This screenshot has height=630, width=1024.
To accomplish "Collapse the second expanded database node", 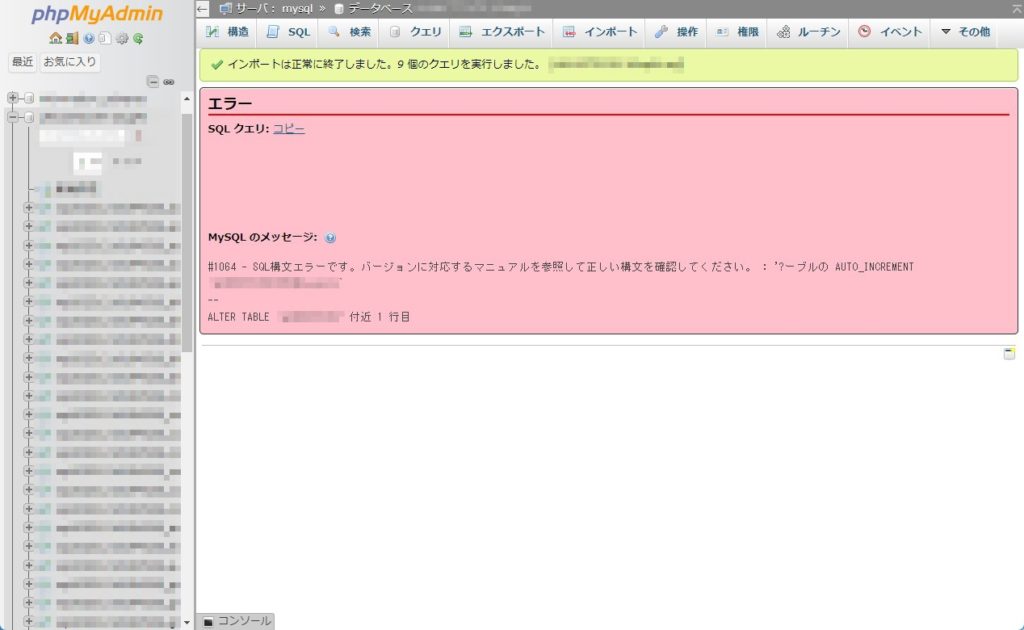I will coord(13,117).
